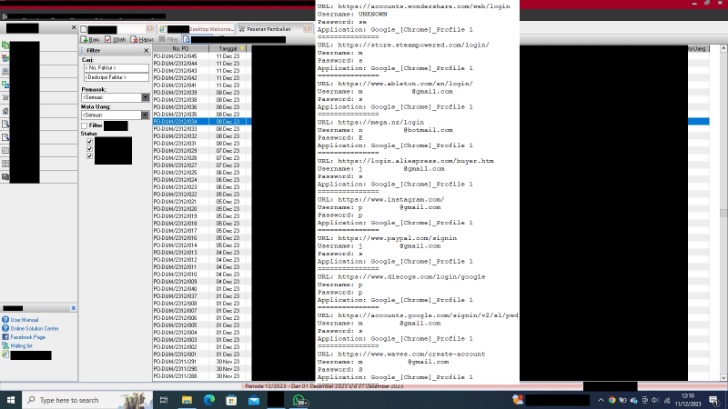Expand the hidden system tray icons
The width and height of the screenshot is (728, 409).
[600, 400]
